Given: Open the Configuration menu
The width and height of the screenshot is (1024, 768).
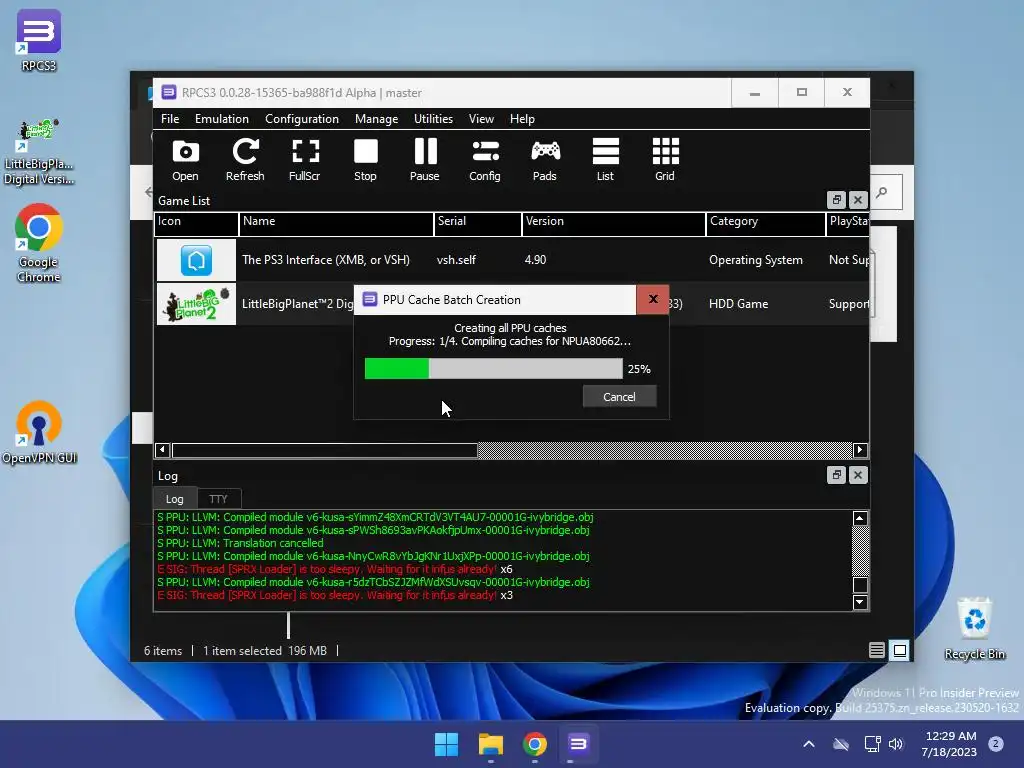Looking at the screenshot, I should 302,119.
